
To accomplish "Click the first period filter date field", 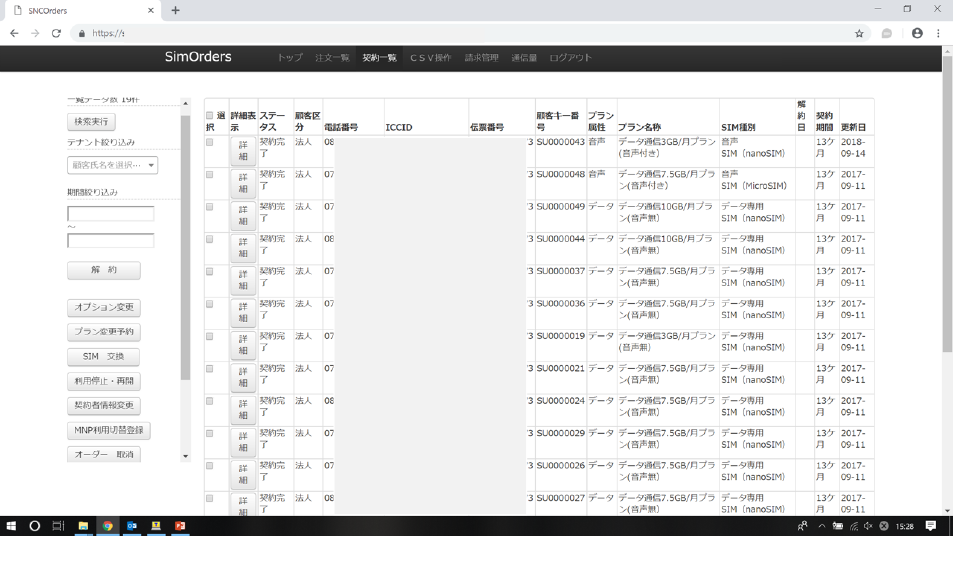I will click(x=110, y=214).
